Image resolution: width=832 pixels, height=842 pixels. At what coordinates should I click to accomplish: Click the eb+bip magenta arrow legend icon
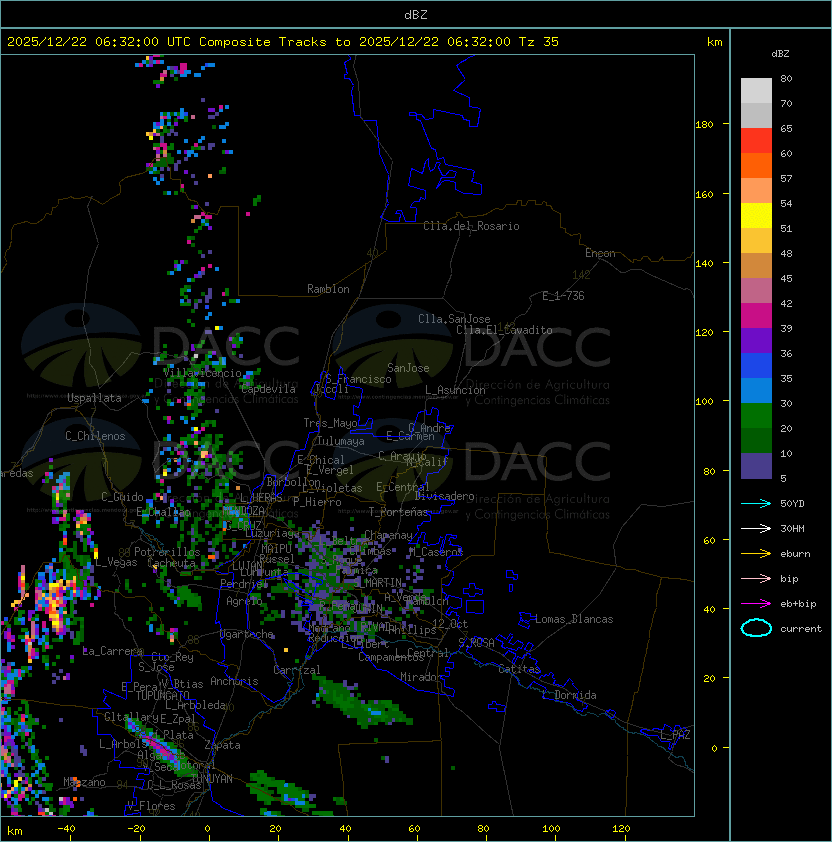click(x=756, y=604)
